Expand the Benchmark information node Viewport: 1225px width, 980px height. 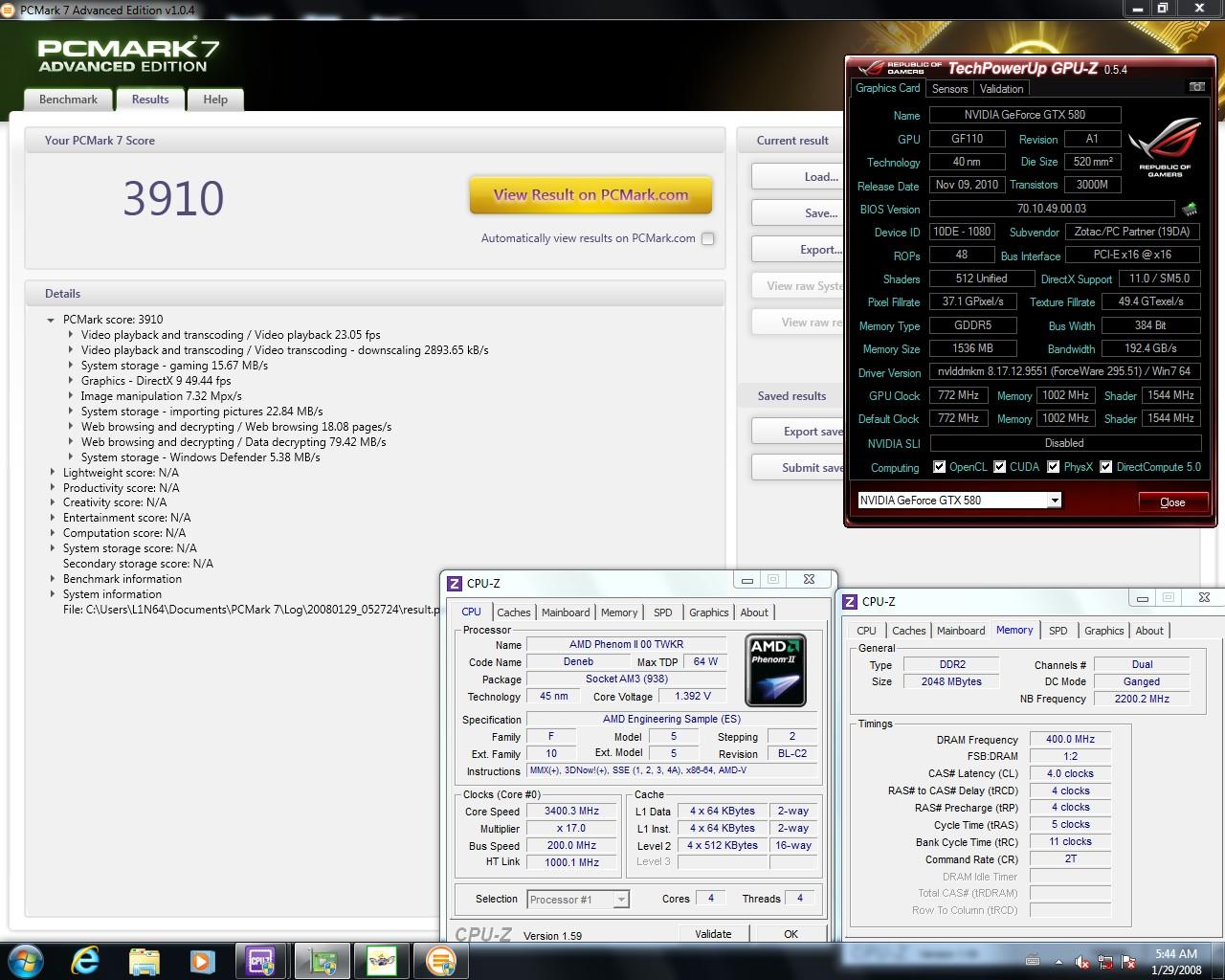[53, 579]
